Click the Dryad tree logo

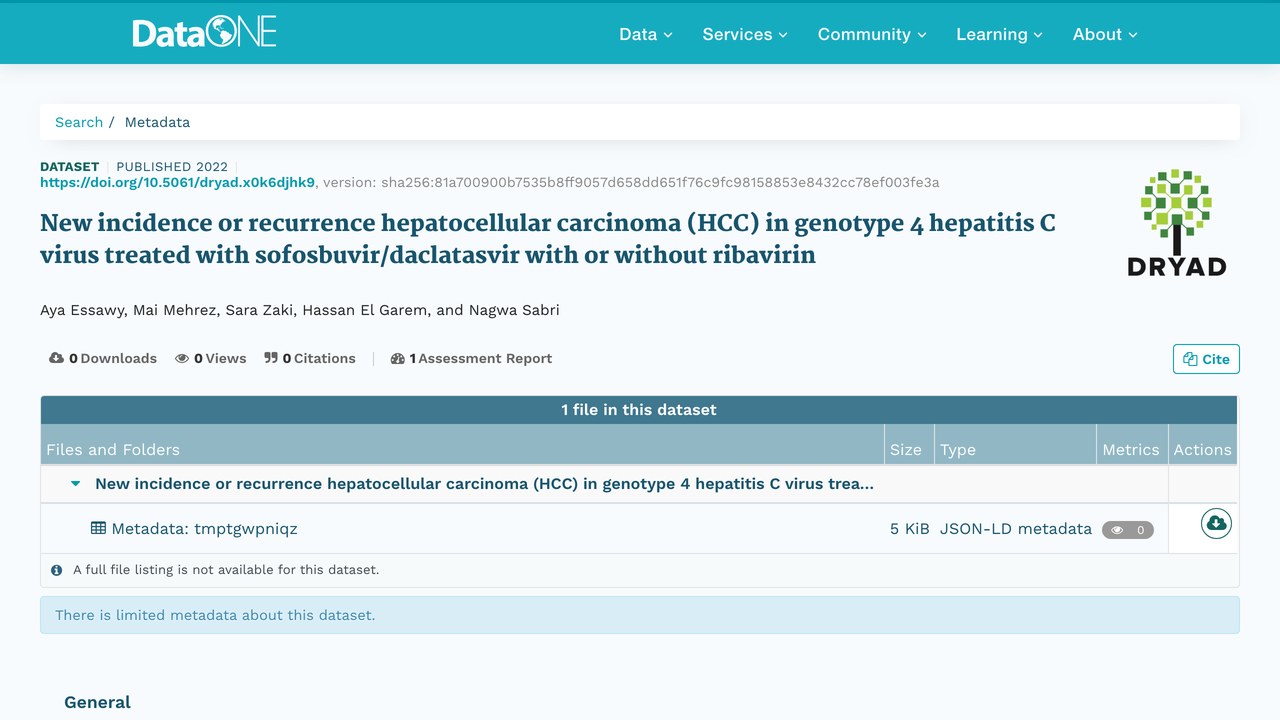point(1176,222)
